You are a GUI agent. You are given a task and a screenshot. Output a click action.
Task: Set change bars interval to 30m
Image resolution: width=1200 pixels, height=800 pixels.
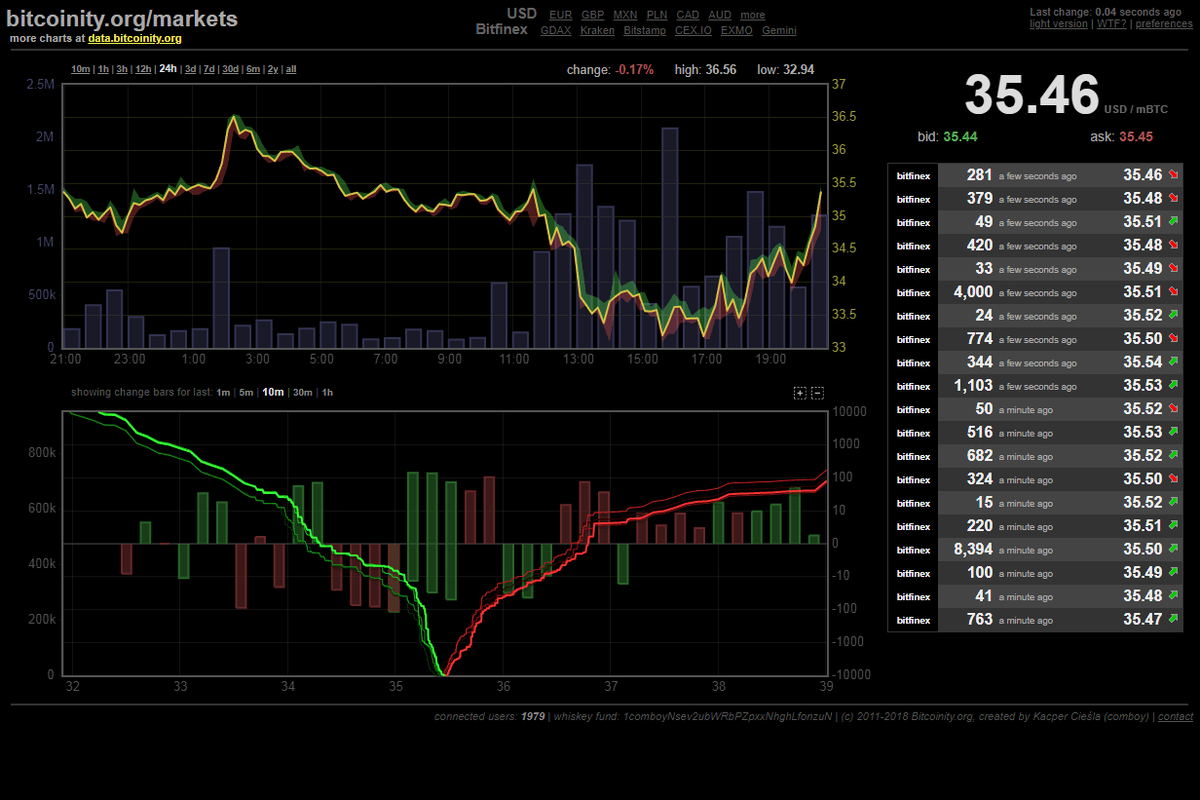[302, 392]
